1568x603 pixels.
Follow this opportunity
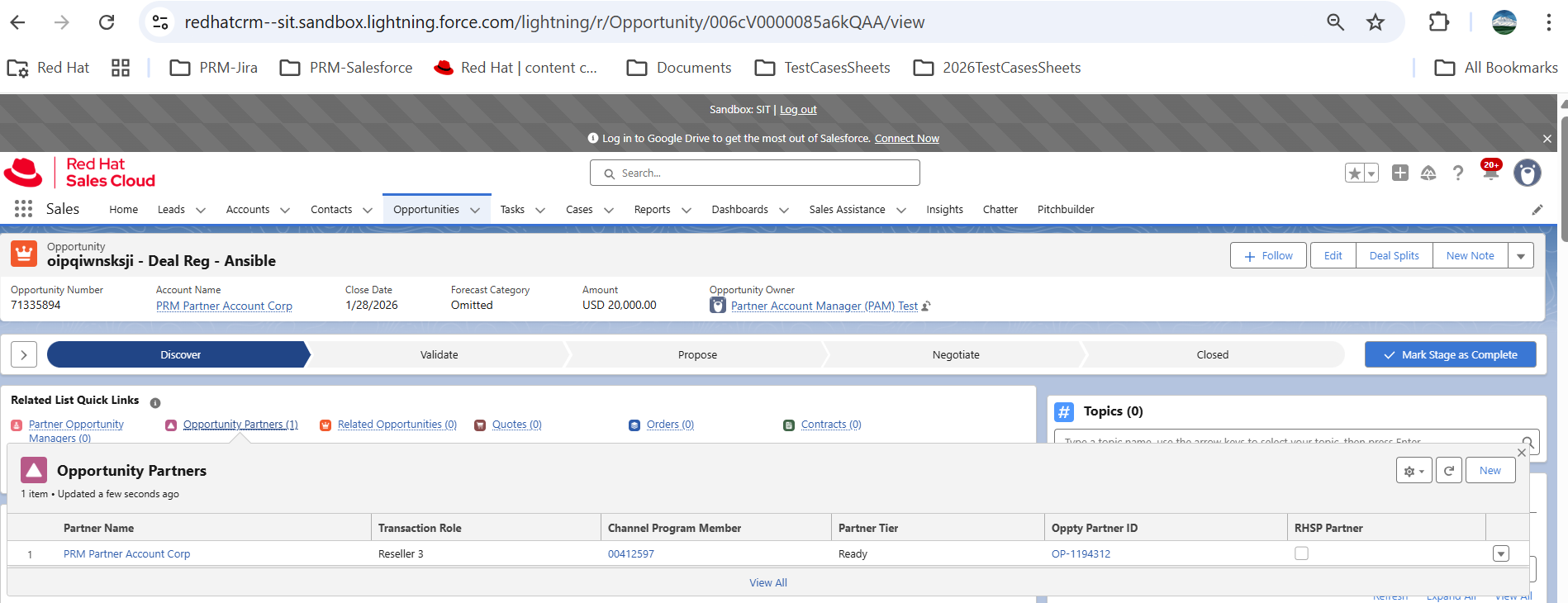[x=1268, y=256]
